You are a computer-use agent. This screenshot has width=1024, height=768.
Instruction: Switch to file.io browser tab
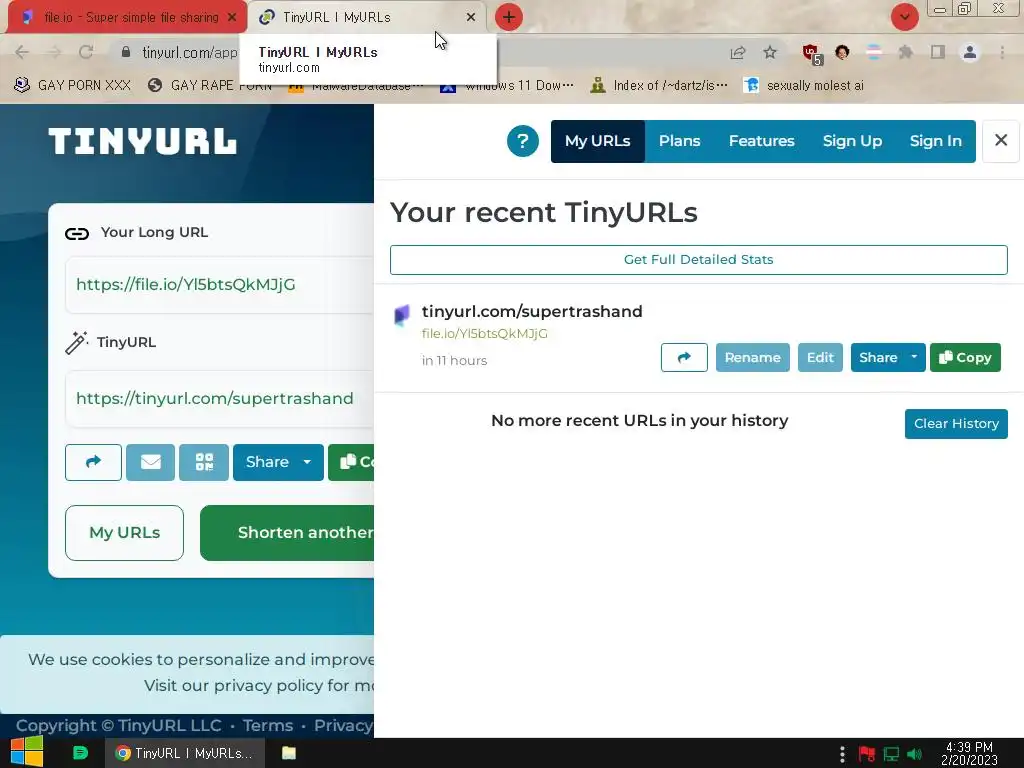click(124, 18)
